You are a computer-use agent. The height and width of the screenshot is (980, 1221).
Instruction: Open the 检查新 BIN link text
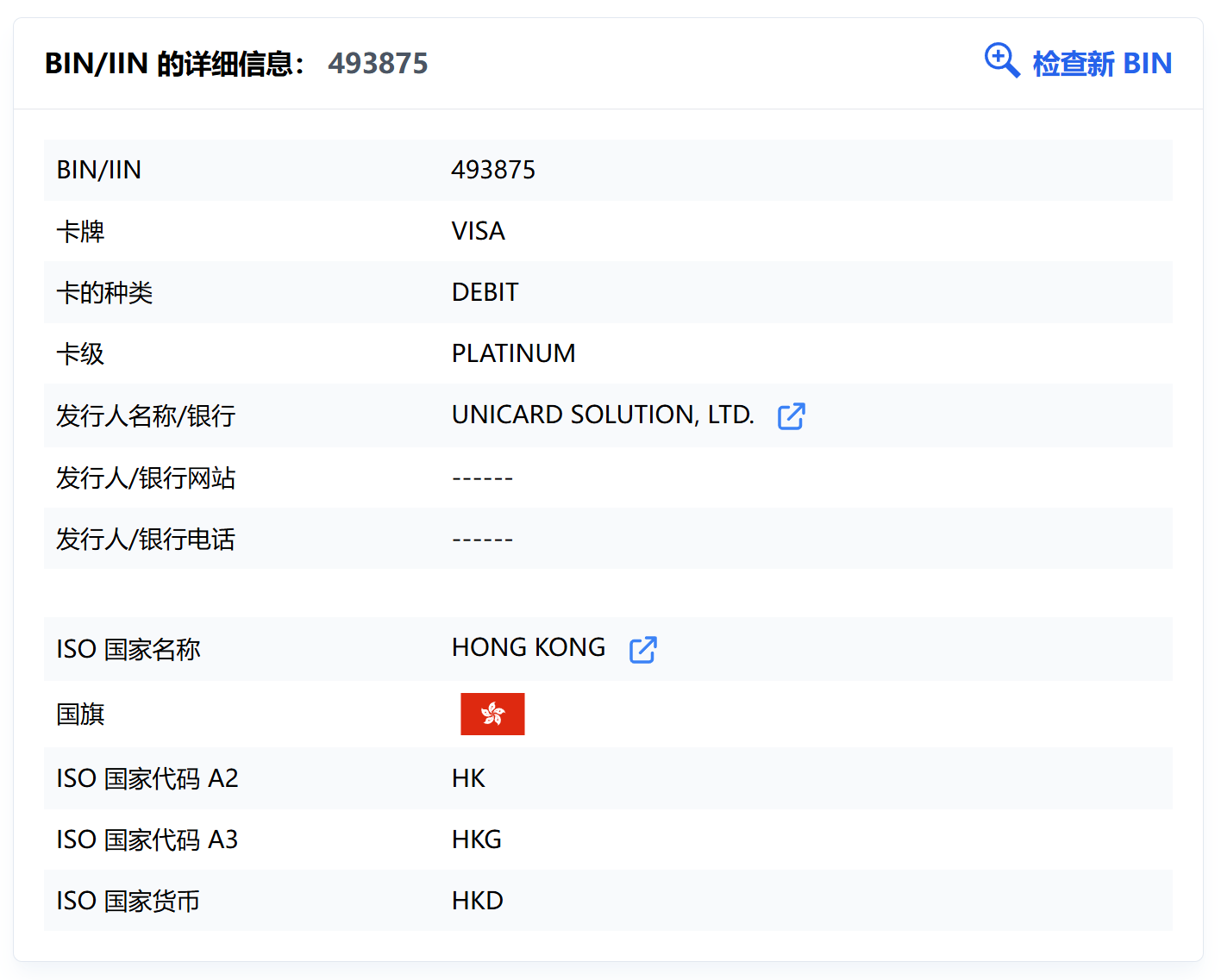1102,64
